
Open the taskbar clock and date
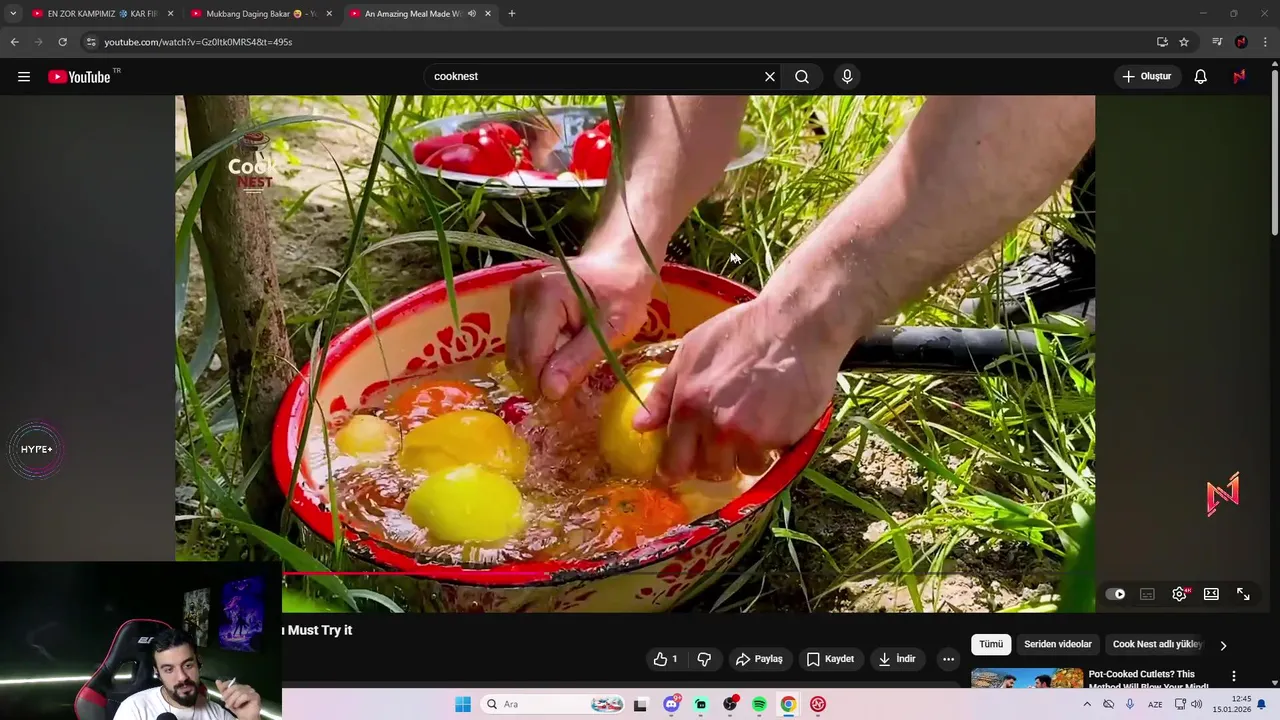point(1232,704)
